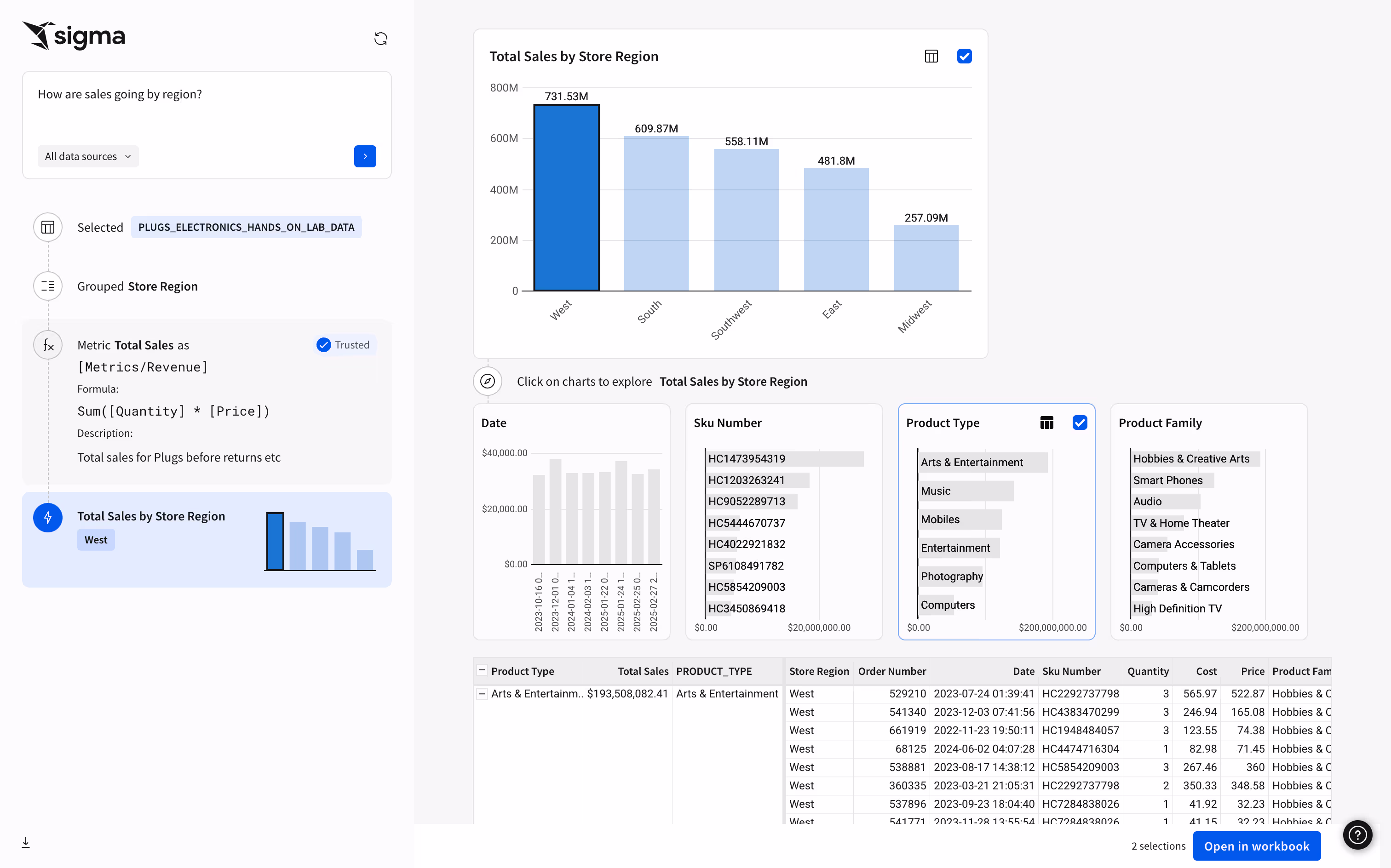Click the table view icon on Product Type panel

1046,422
